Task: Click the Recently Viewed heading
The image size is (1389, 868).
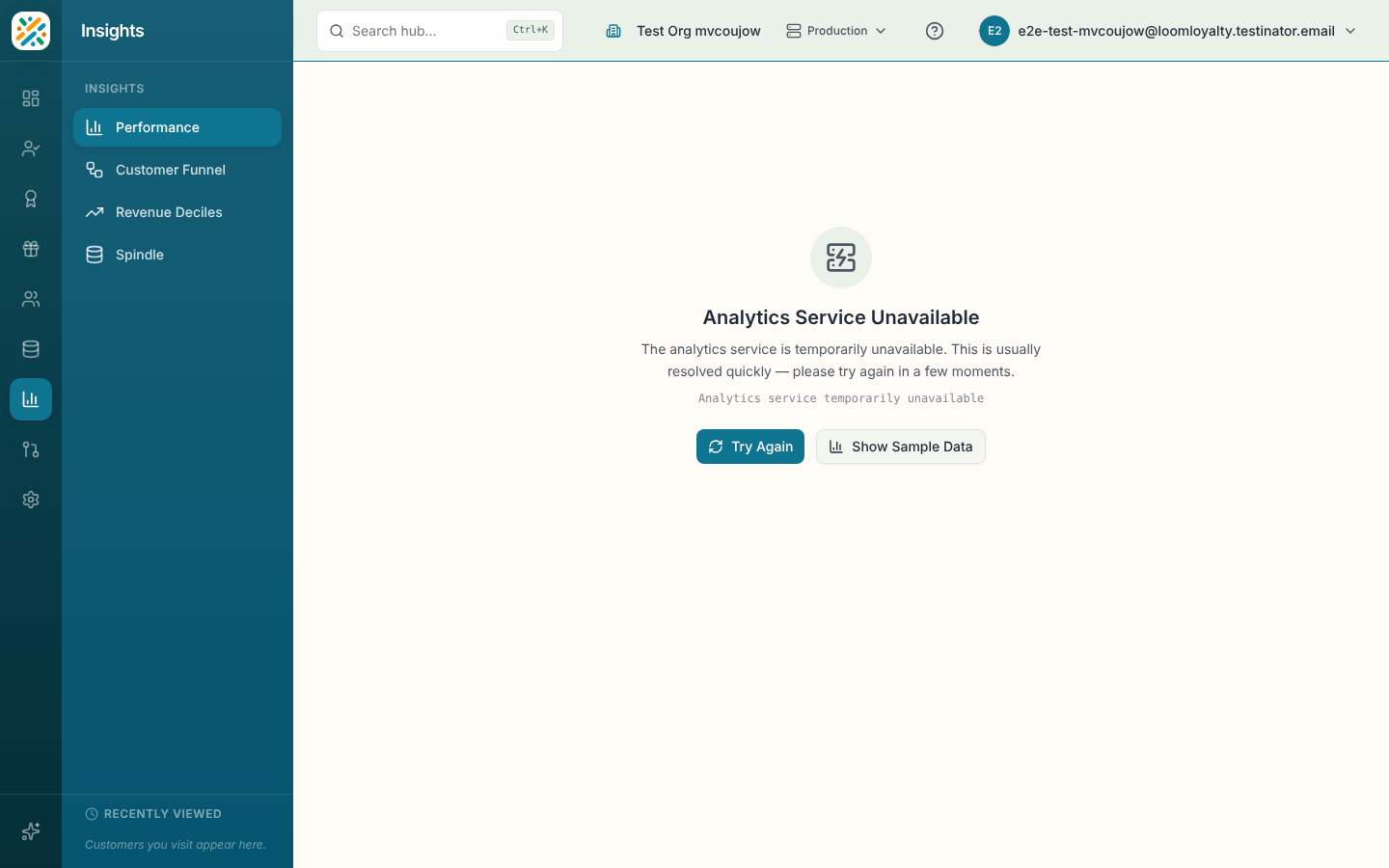Action: pos(163,814)
